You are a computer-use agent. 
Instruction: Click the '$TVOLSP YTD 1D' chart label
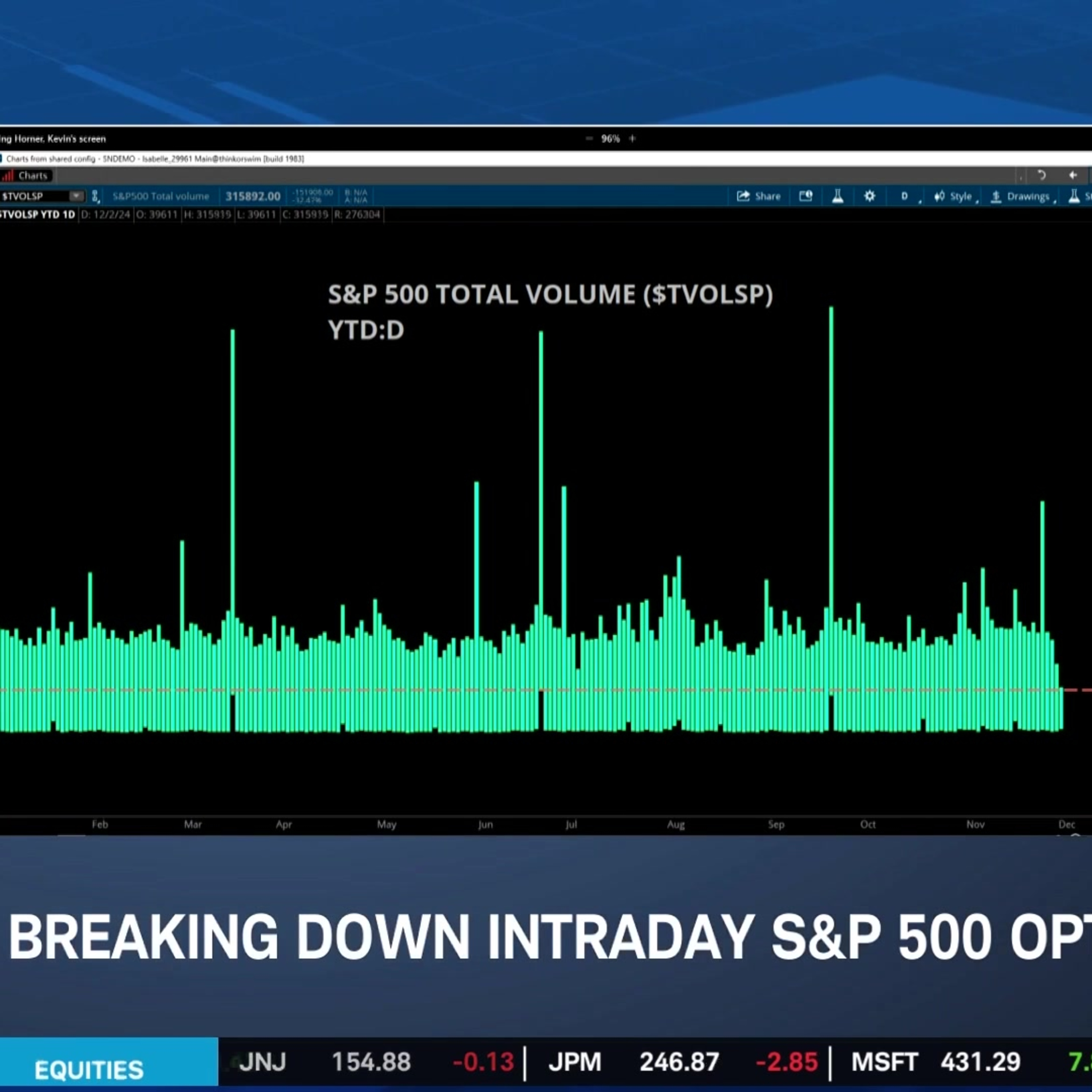37,215
